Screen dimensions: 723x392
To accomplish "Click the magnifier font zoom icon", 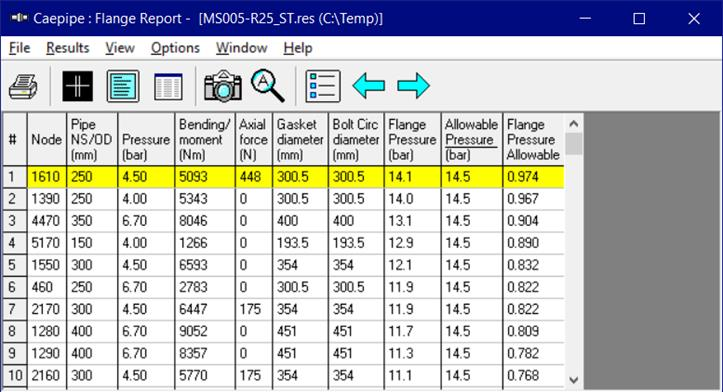I will (268, 86).
